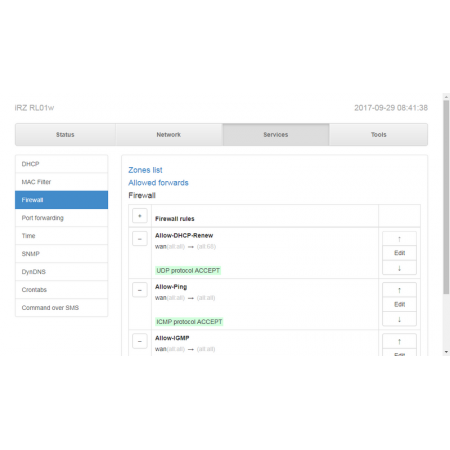This screenshot has height=450, width=450.
Task: Edit the Allow-Ping rule
Action: [399, 304]
